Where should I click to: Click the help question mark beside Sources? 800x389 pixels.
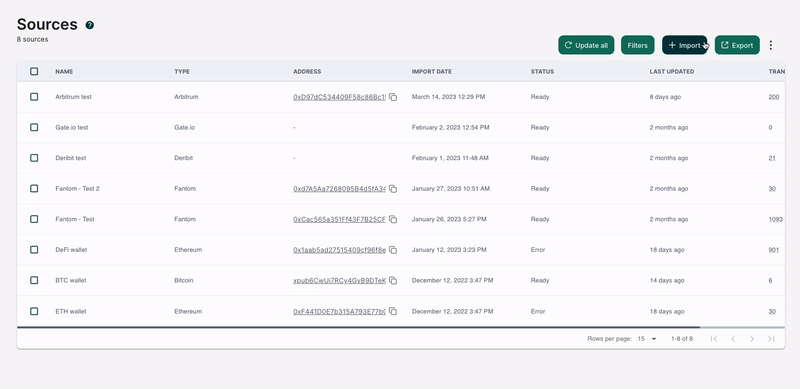[x=90, y=25]
